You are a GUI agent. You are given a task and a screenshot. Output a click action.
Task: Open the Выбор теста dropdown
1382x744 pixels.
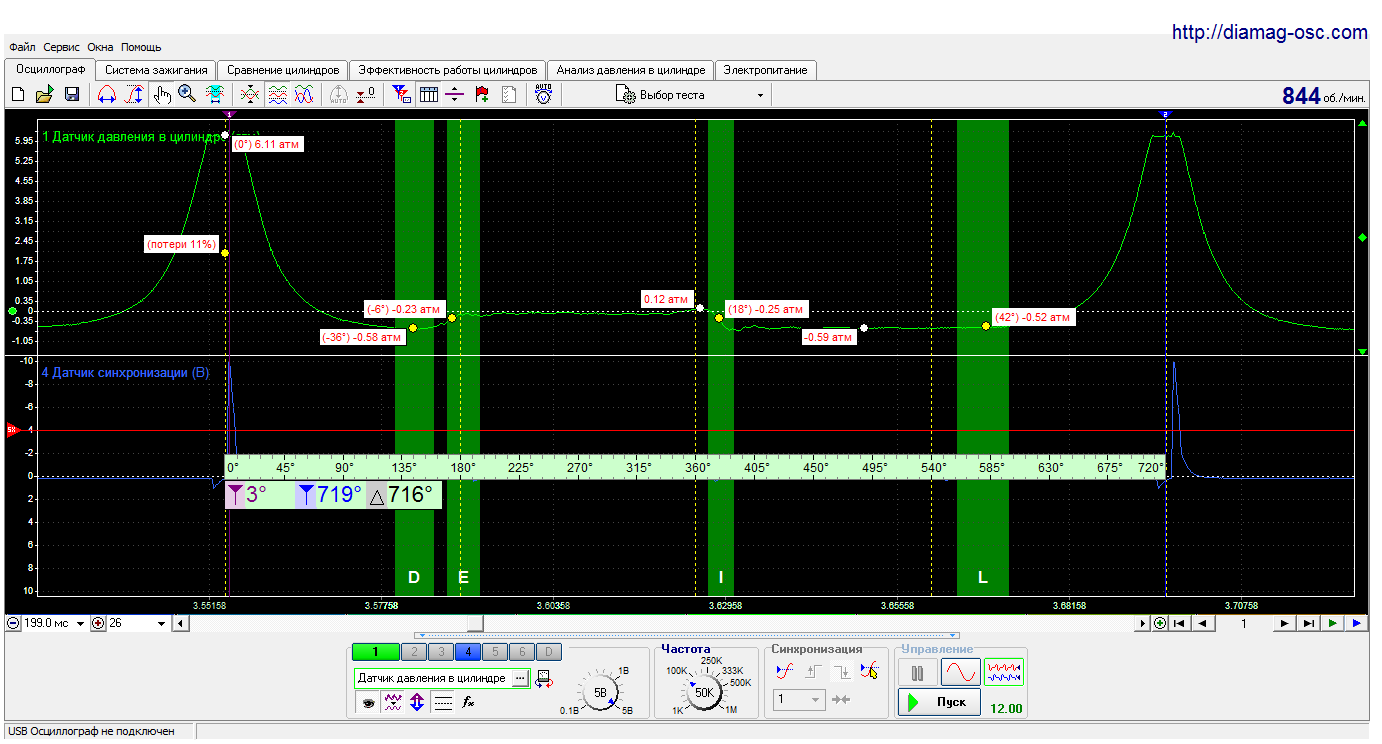pos(691,95)
